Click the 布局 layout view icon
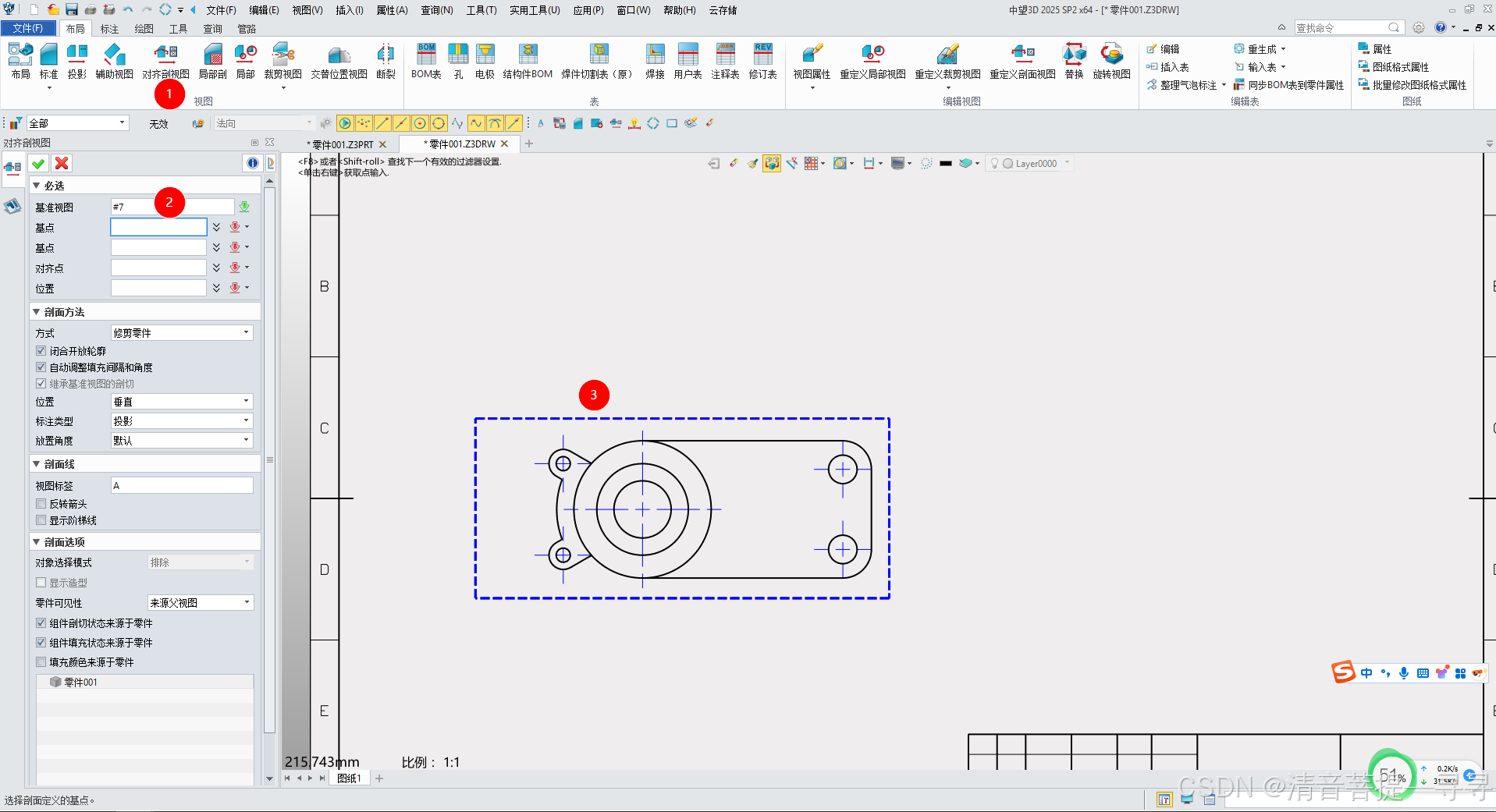1496x812 pixels. [x=20, y=61]
